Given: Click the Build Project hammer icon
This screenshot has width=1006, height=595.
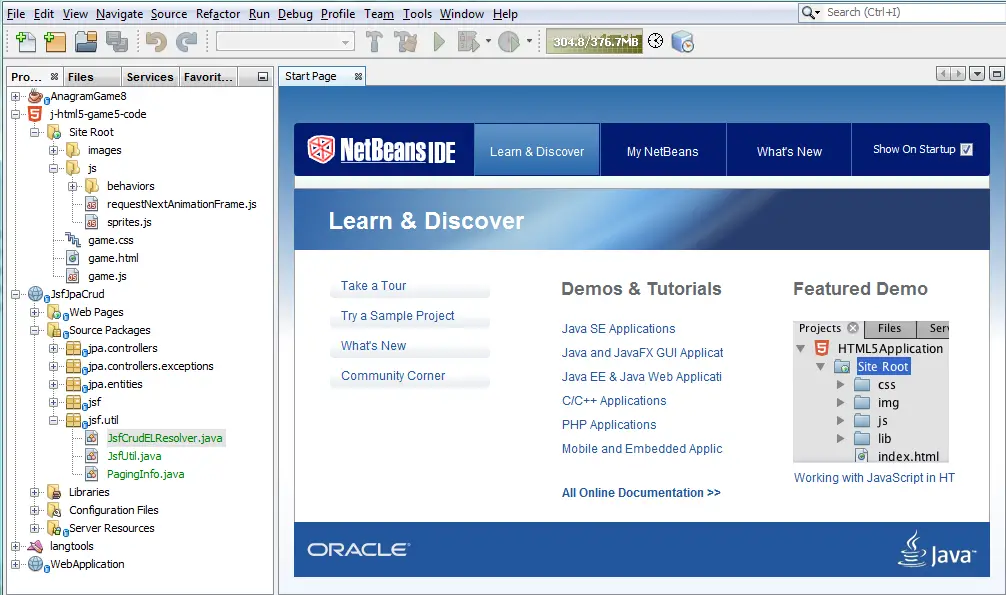Looking at the screenshot, I should click(374, 42).
